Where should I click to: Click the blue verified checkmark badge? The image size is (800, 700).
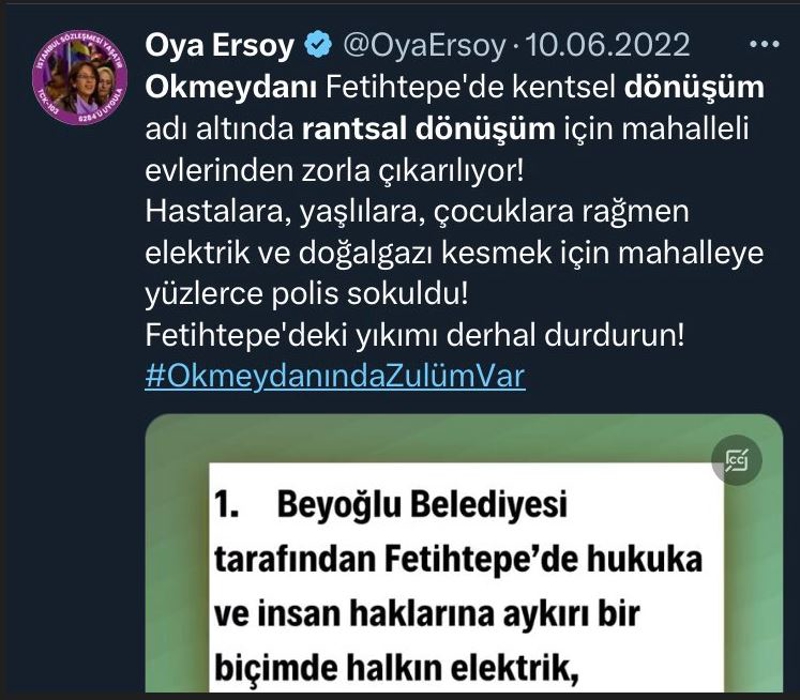(x=318, y=44)
